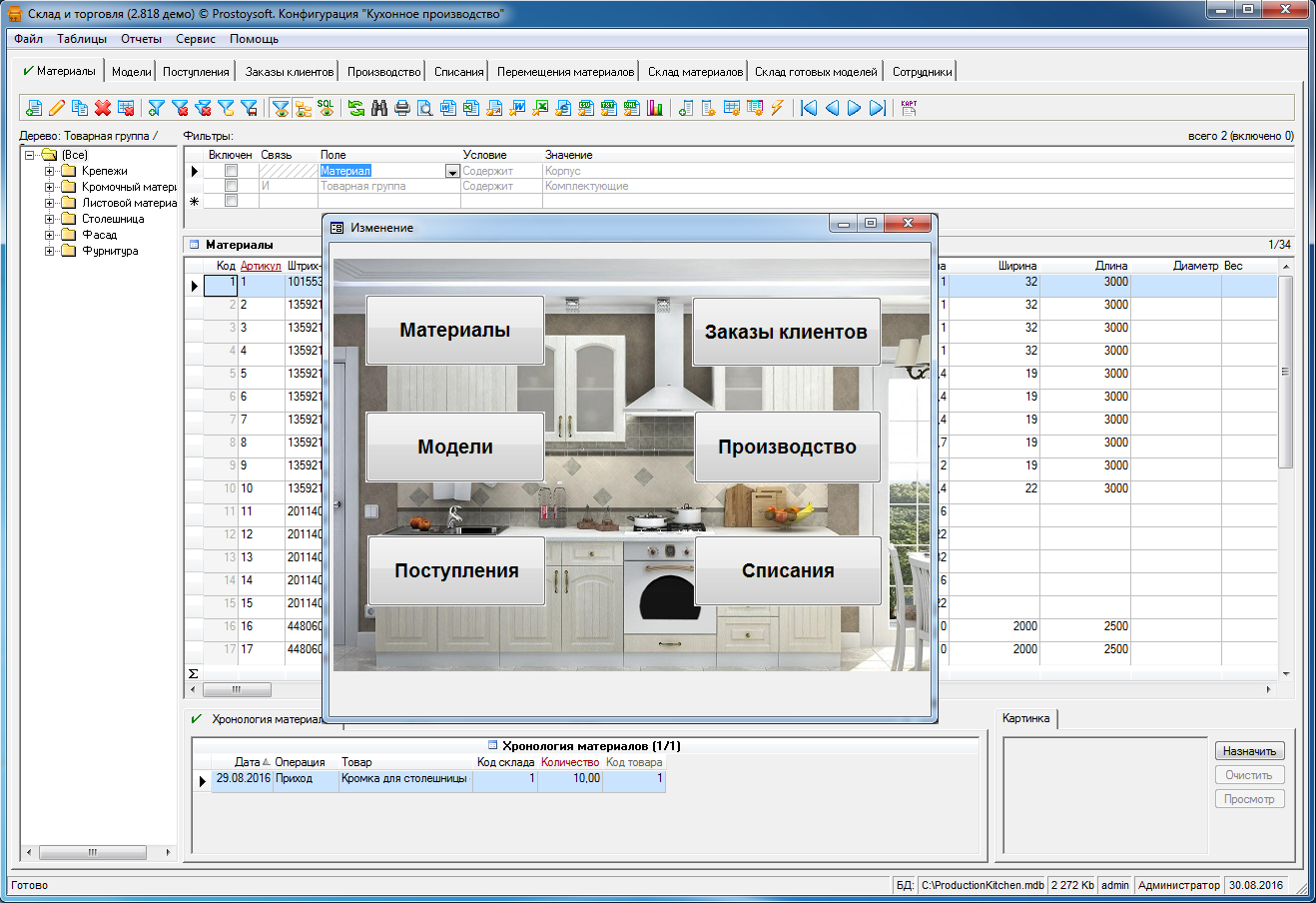Screen dimensions: 1316x903
Task: Click the green refresh arrows icon
Action: click(x=356, y=108)
